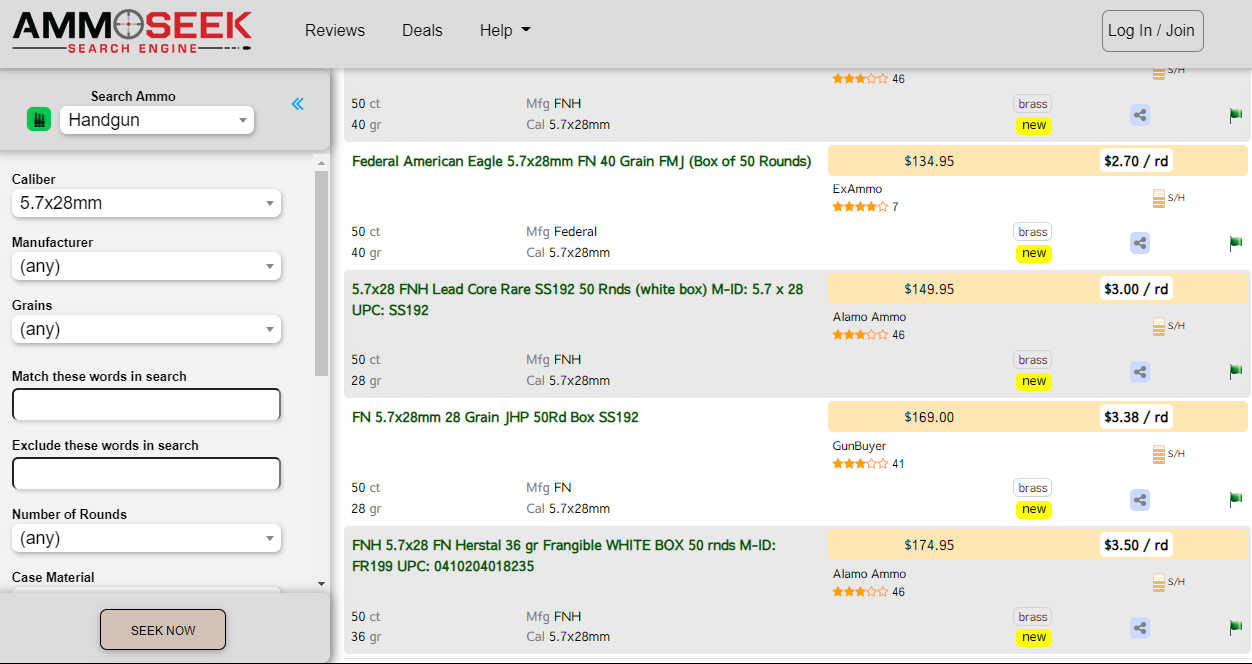Screen dimensions: 1252x664
Task: Click the 36 gr text
Action: pyautogui.click(x=366, y=637)
